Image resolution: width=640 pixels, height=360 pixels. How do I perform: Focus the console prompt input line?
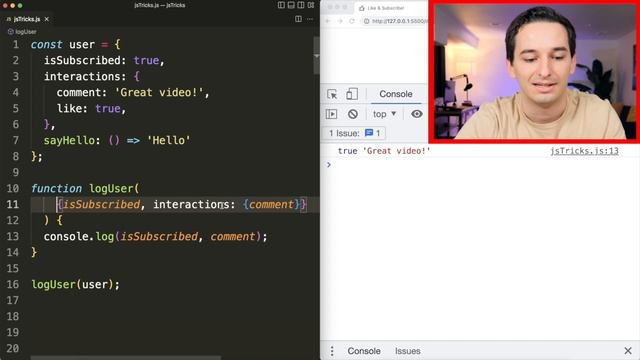point(480,165)
